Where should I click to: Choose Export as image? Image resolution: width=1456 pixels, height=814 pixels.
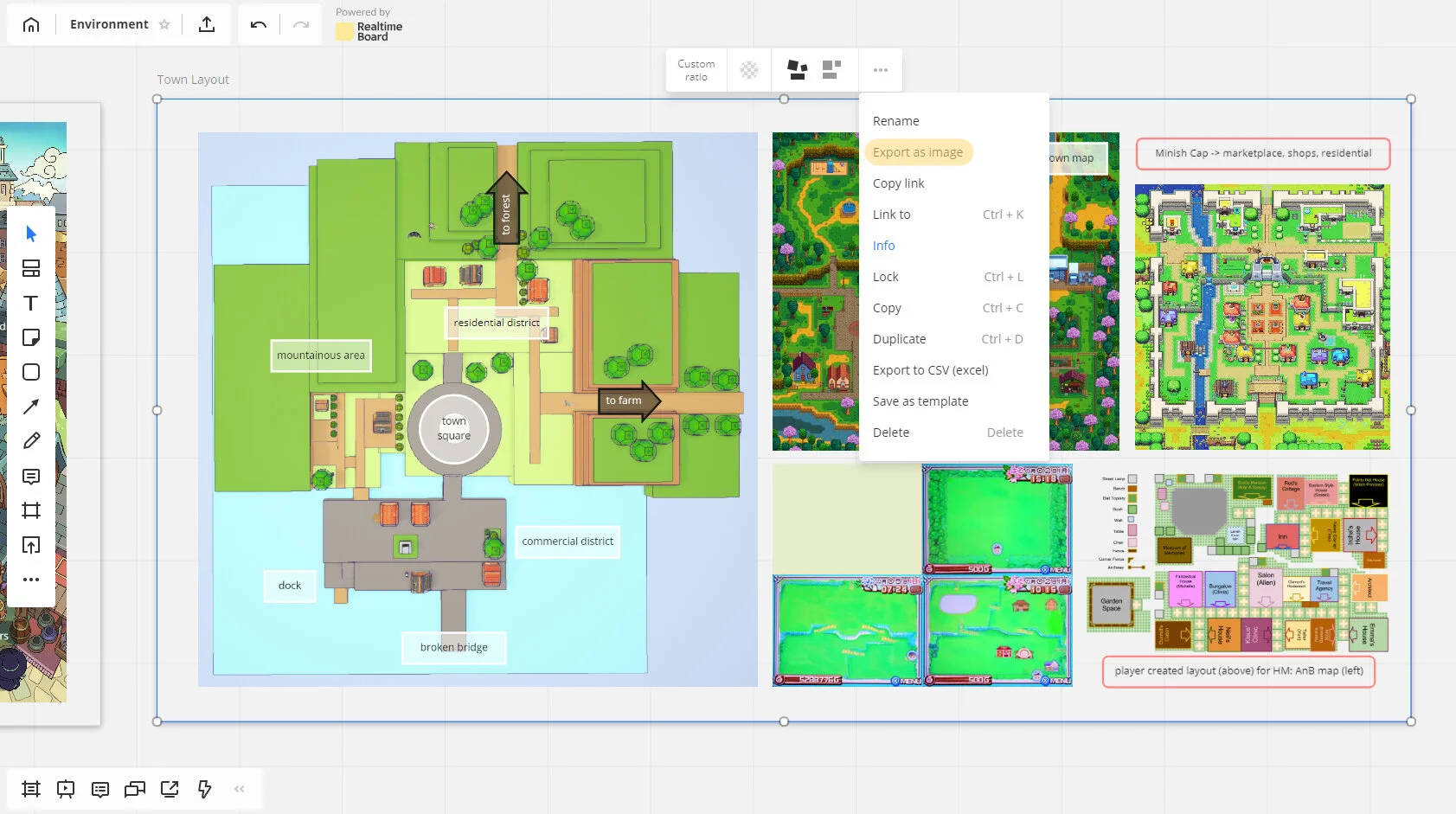click(953, 152)
